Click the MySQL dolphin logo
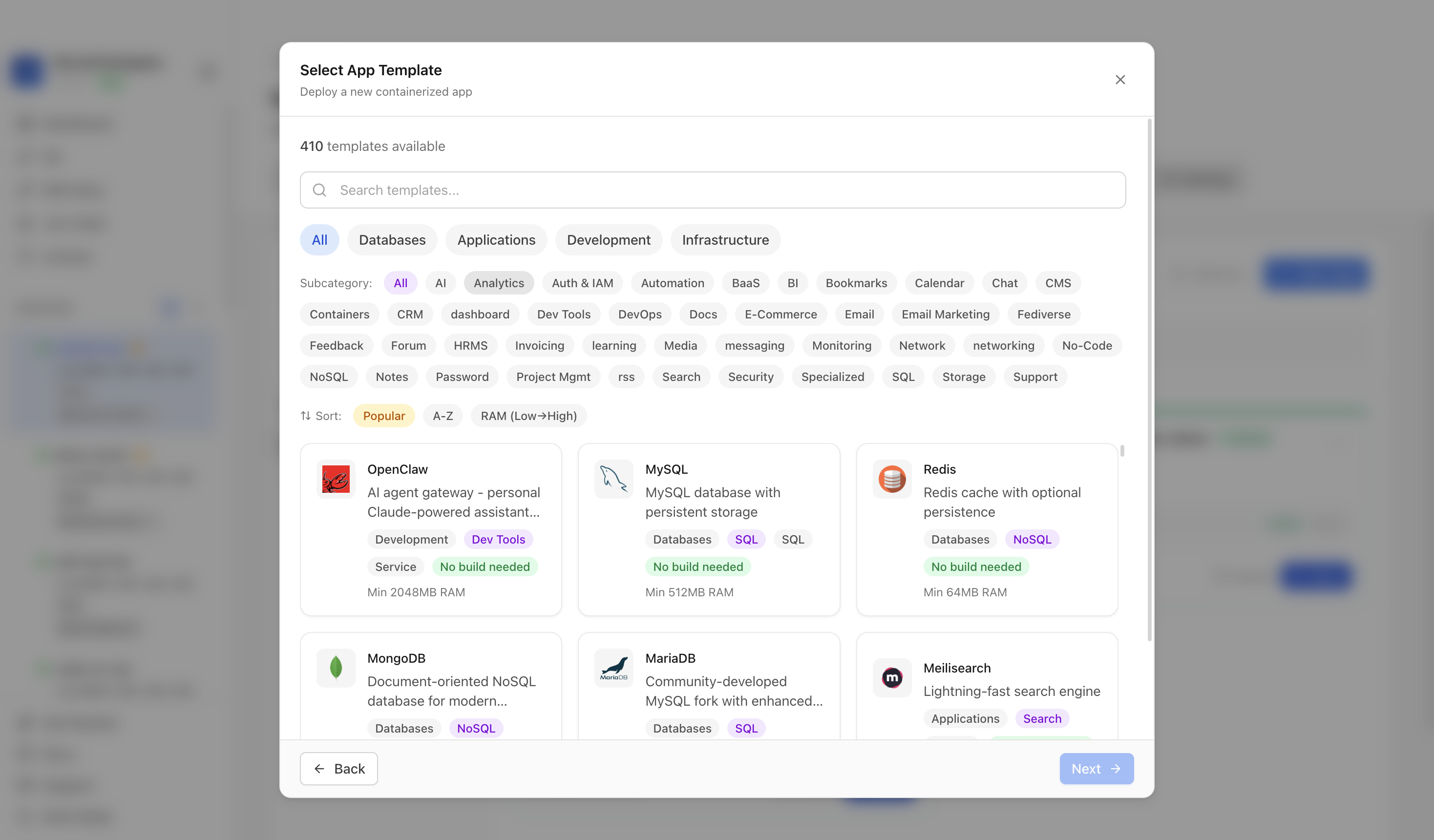 click(613, 479)
